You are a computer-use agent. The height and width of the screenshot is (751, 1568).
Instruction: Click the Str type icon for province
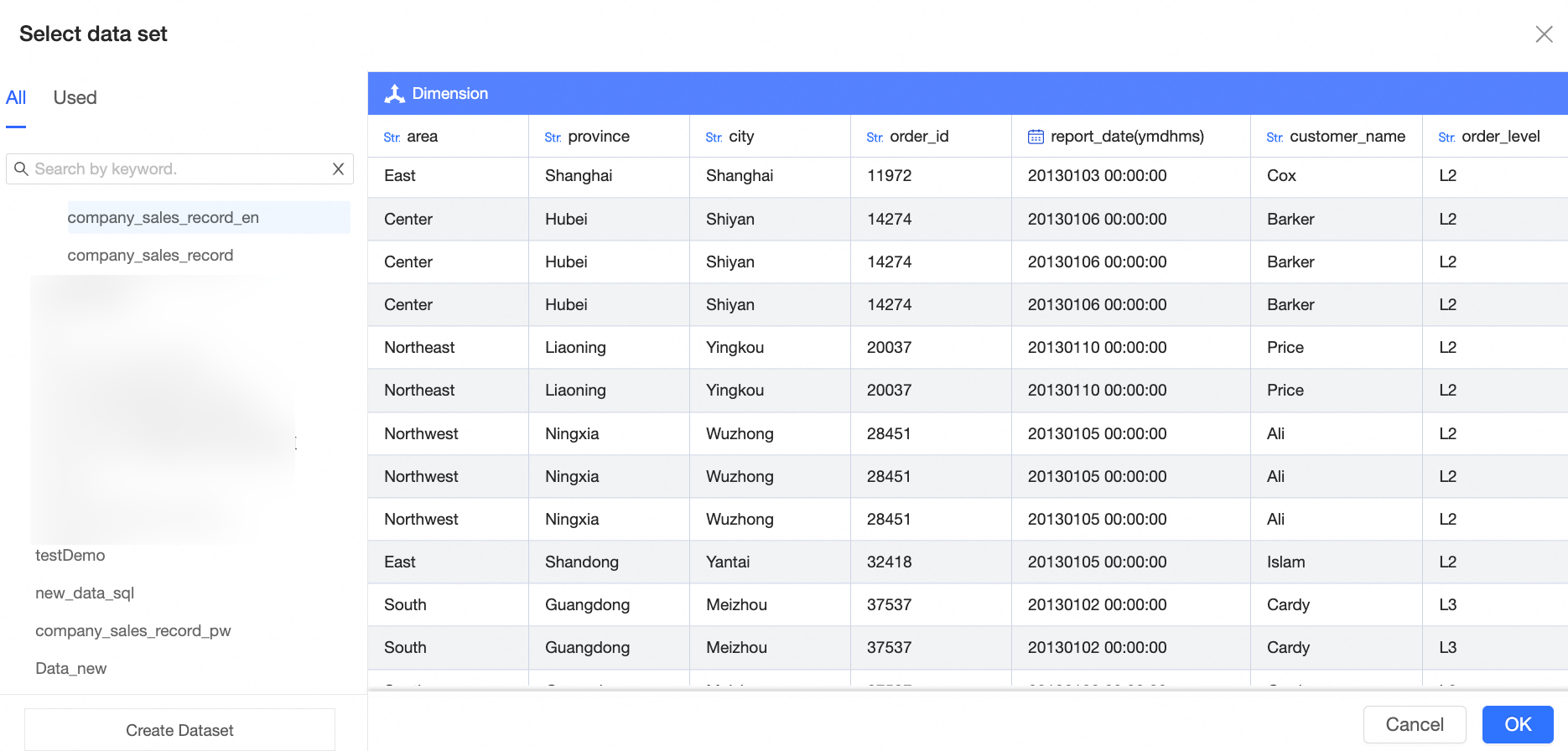(553, 137)
